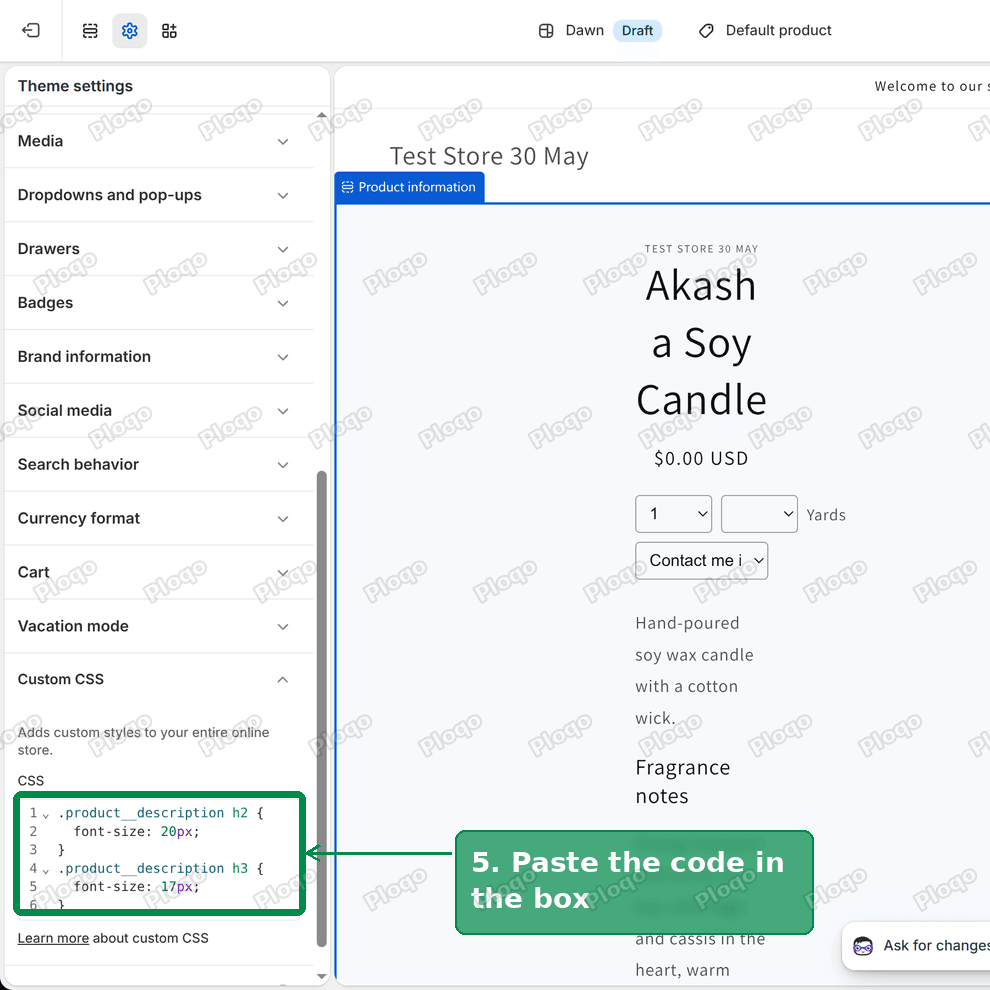
Task: Open the quantity dropdown showing 1
Action: pyautogui.click(x=673, y=514)
